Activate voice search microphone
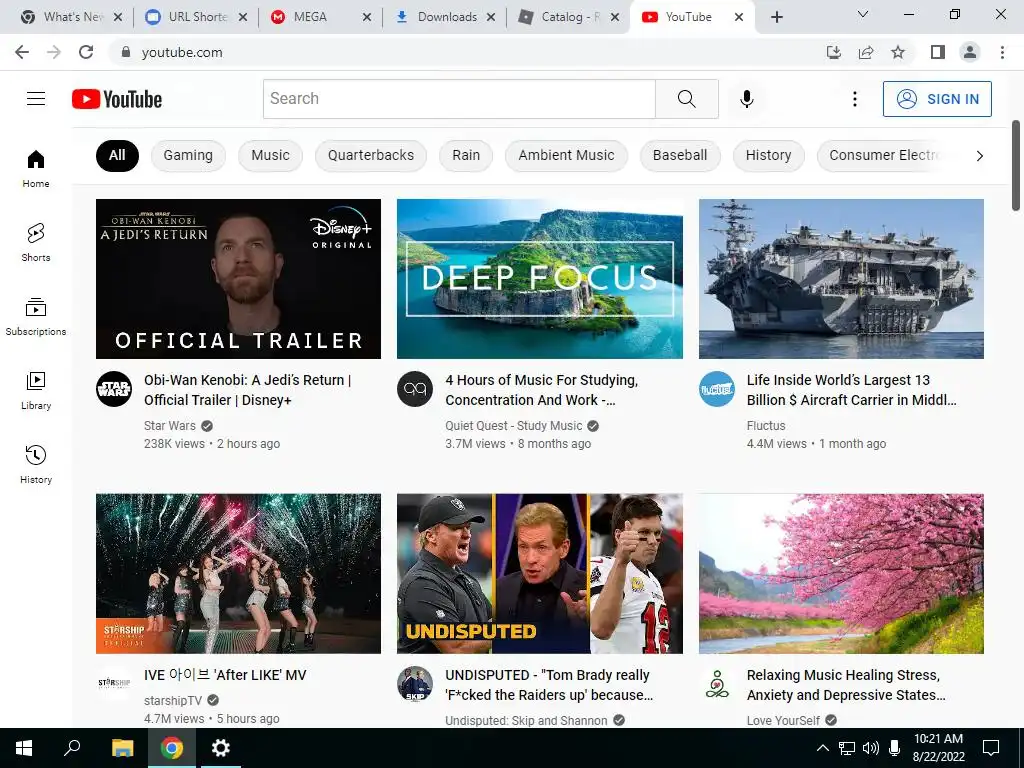The image size is (1024, 768). click(746, 99)
